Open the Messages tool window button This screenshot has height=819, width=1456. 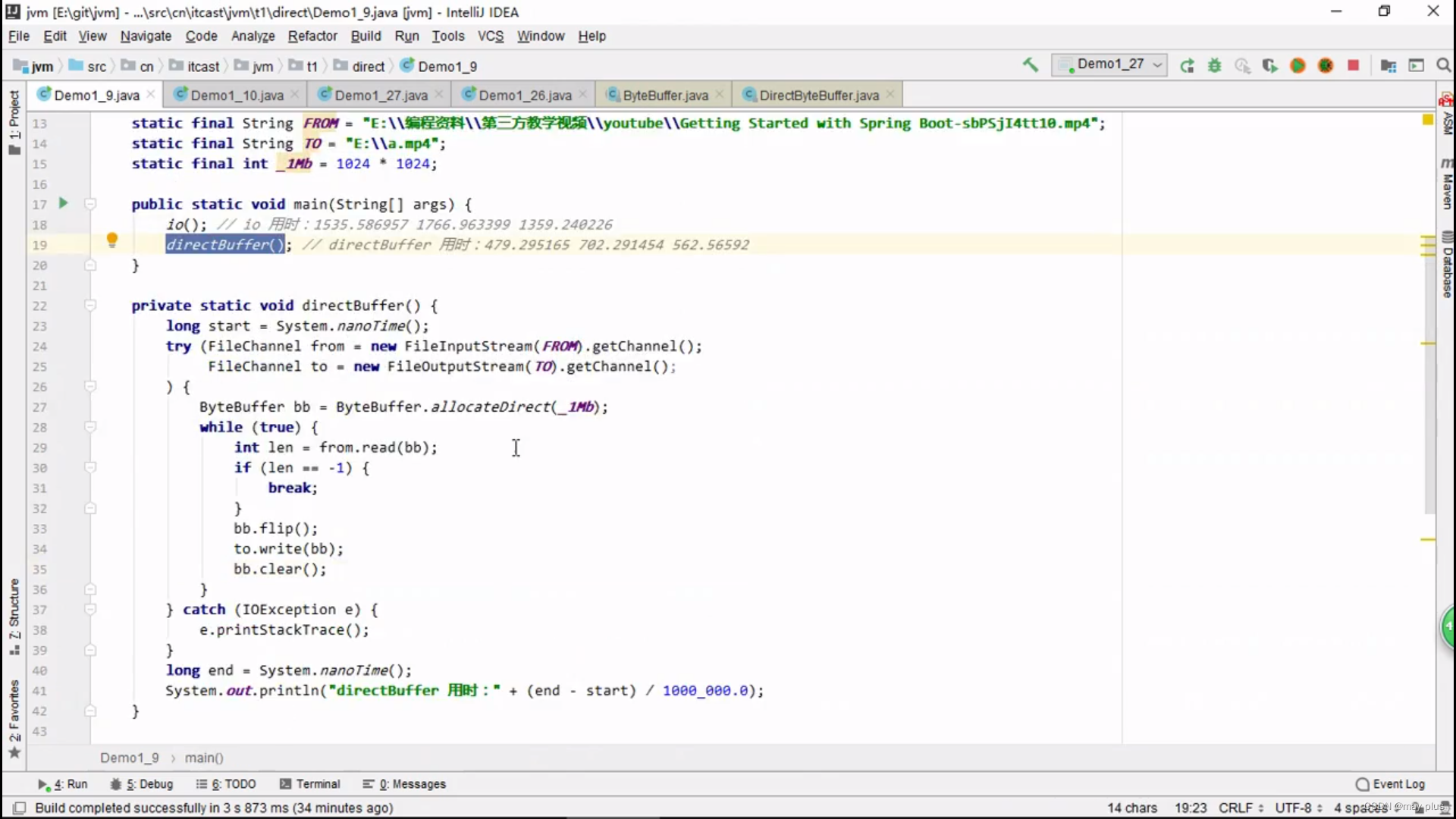tap(404, 784)
